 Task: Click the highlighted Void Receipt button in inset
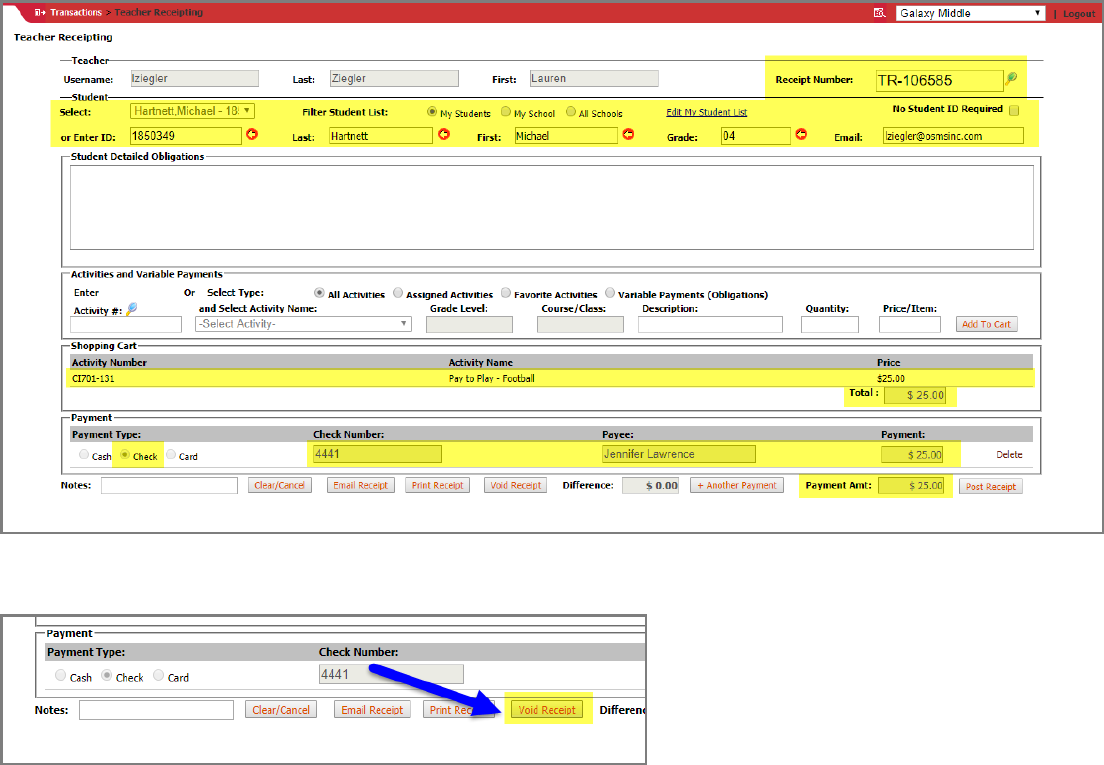tap(547, 710)
